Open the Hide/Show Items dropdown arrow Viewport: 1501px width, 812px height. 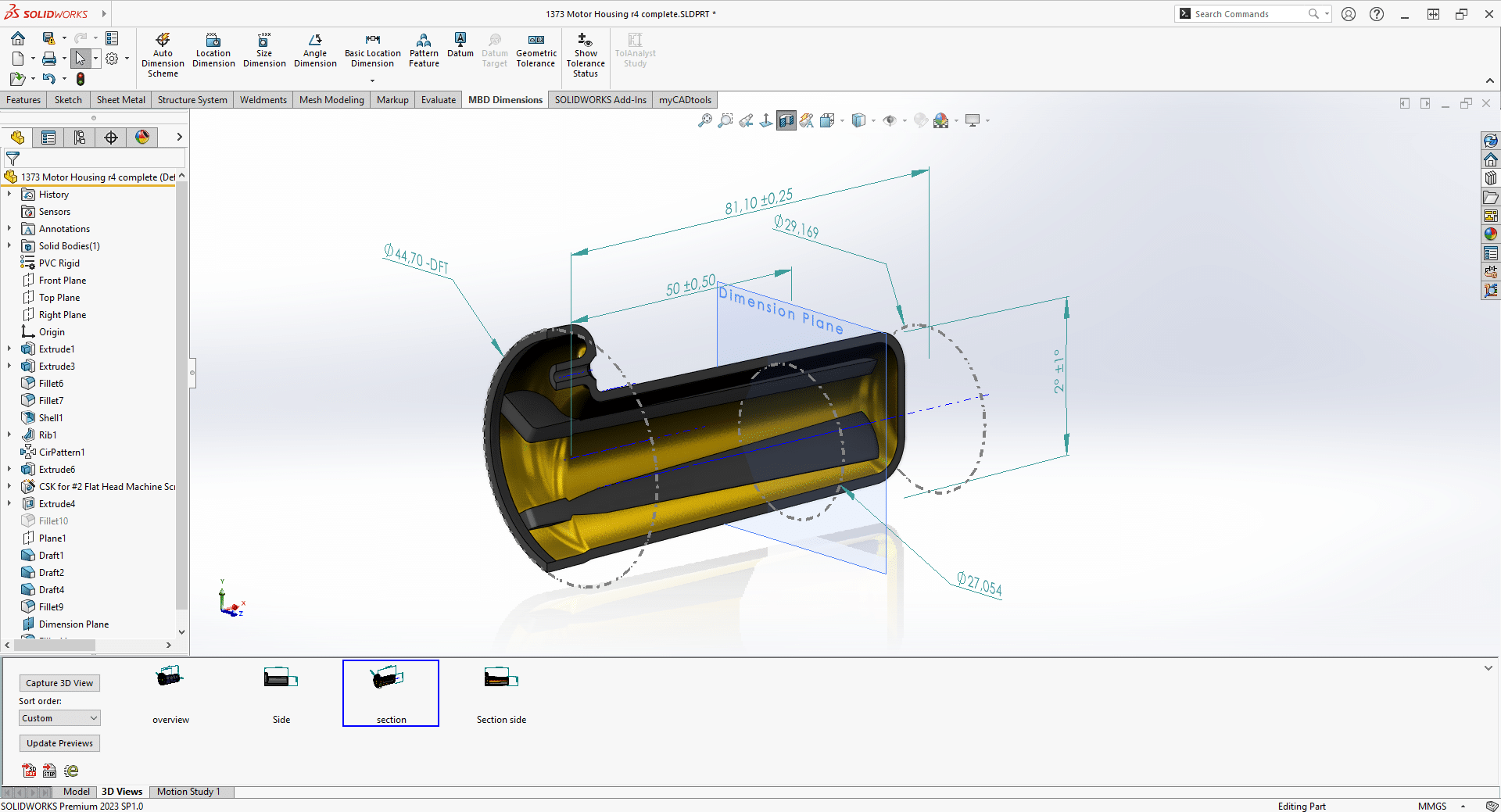point(905,120)
